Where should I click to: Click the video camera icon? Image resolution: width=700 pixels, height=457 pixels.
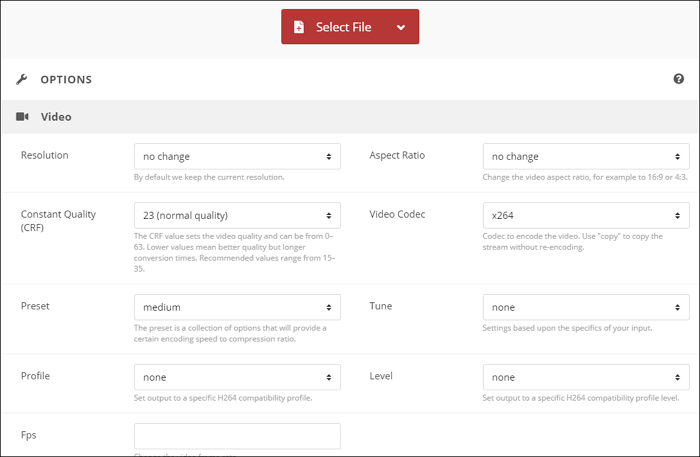22,117
